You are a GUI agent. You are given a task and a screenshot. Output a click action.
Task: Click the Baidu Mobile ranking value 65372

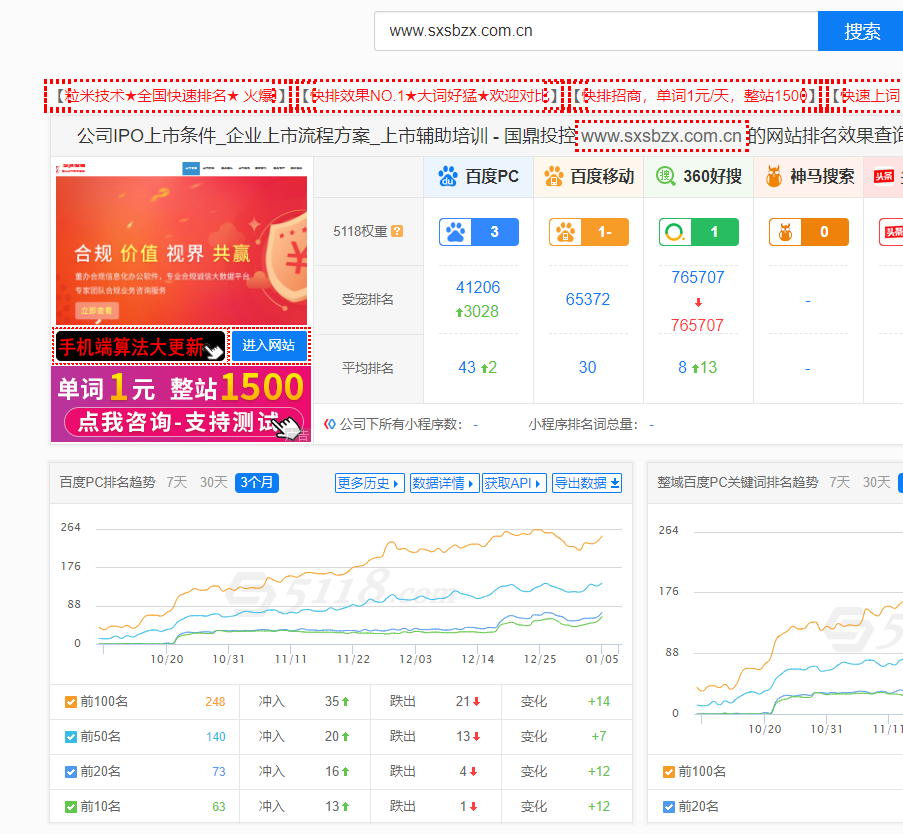click(x=587, y=300)
